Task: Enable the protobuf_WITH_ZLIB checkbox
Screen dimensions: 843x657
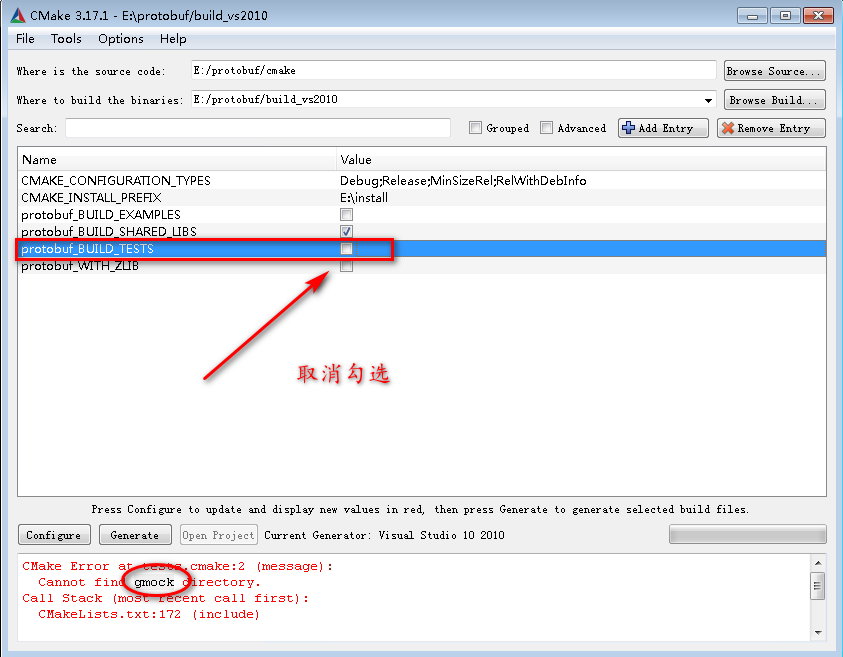Action: (346, 266)
